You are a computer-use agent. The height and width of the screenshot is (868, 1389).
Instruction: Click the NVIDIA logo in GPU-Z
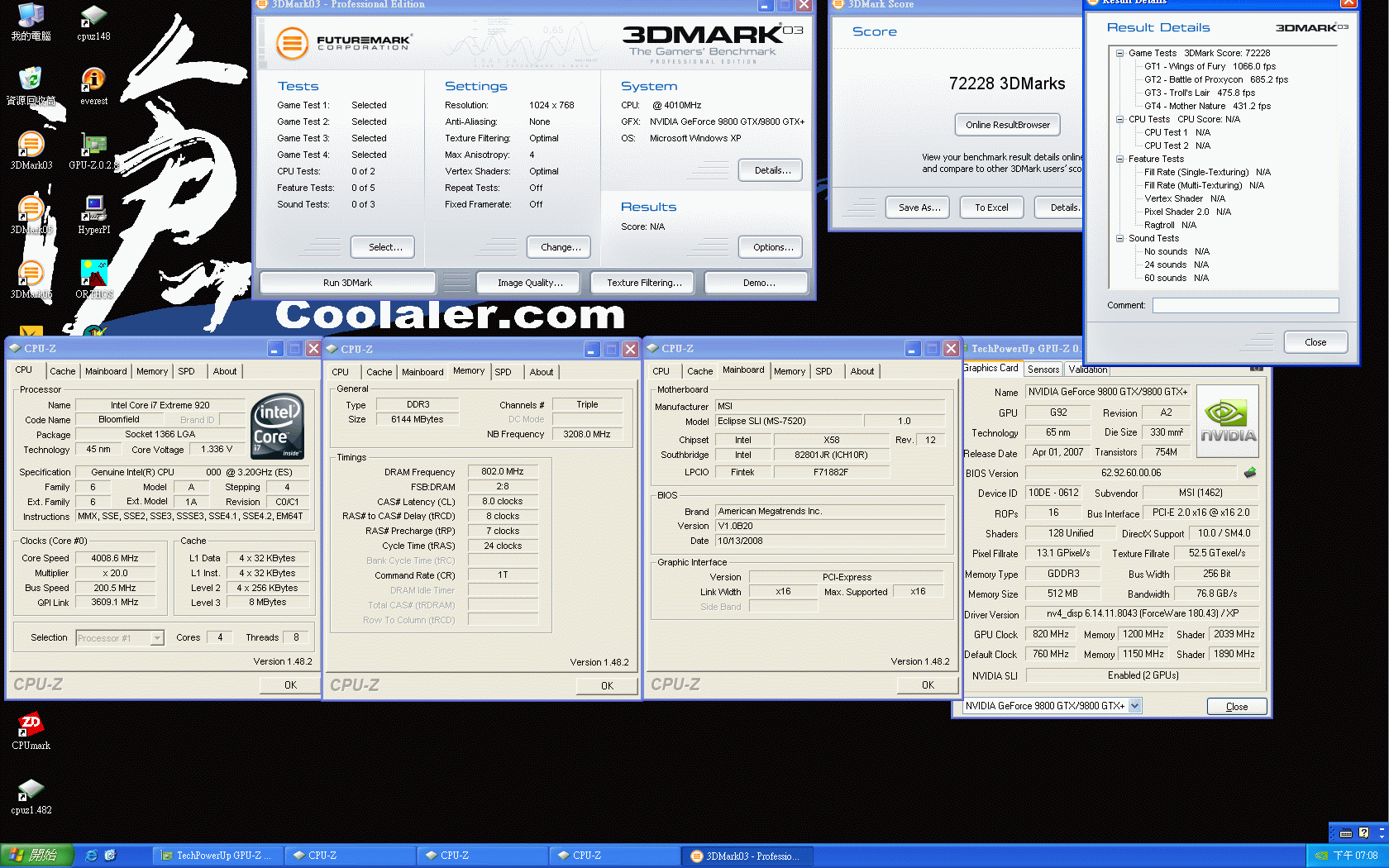[1228, 421]
